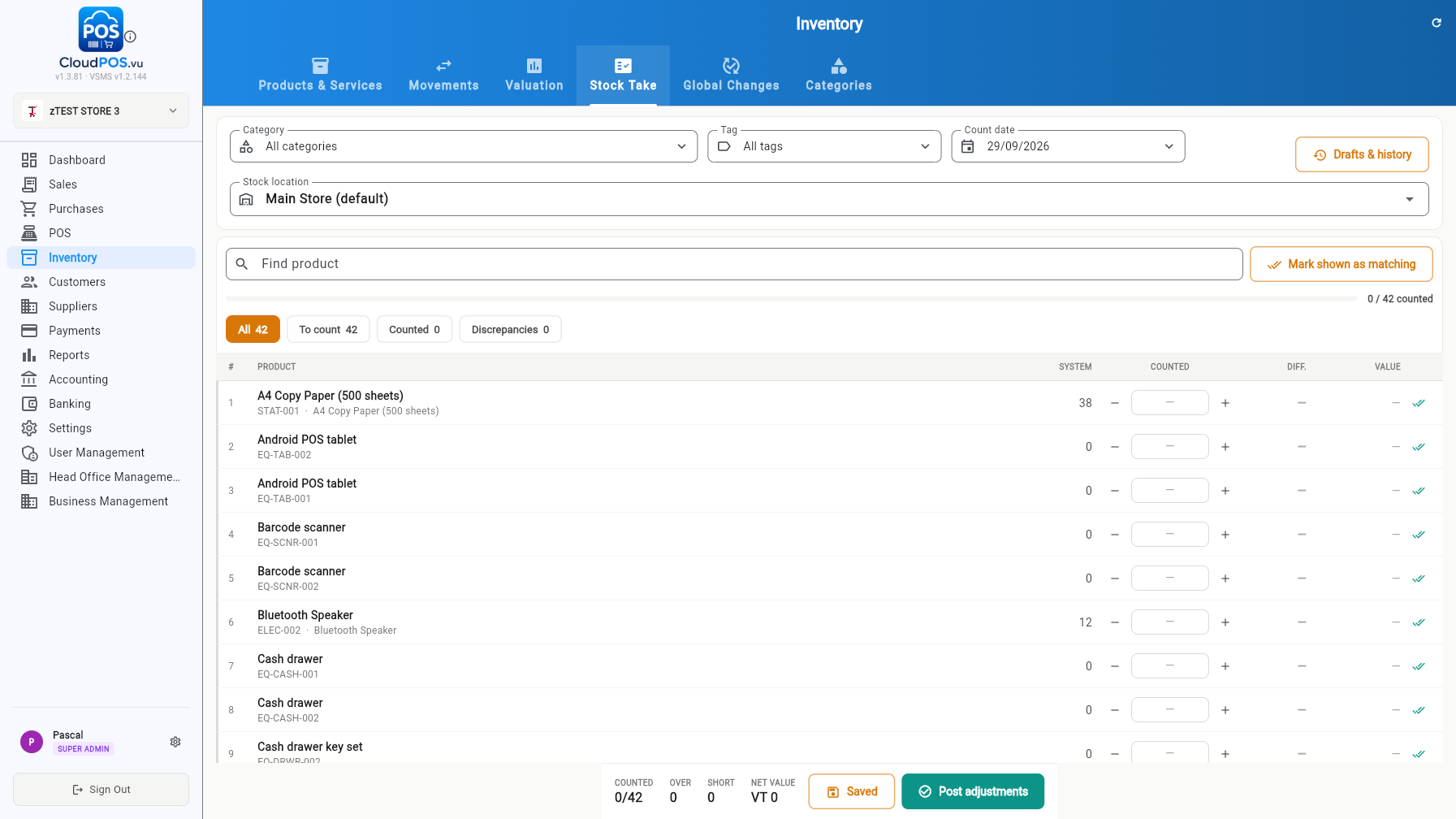Click the Find product search field
Screen dimensions: 1456x819
click(x=734, y=264)
